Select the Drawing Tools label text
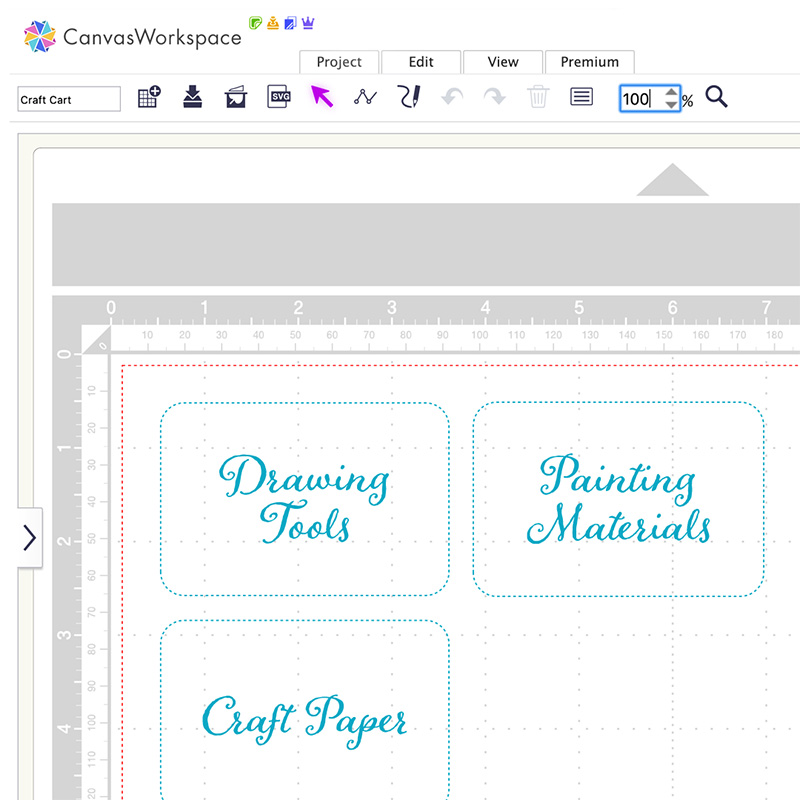Screen dimensions: 800x800 coord(305,499)
